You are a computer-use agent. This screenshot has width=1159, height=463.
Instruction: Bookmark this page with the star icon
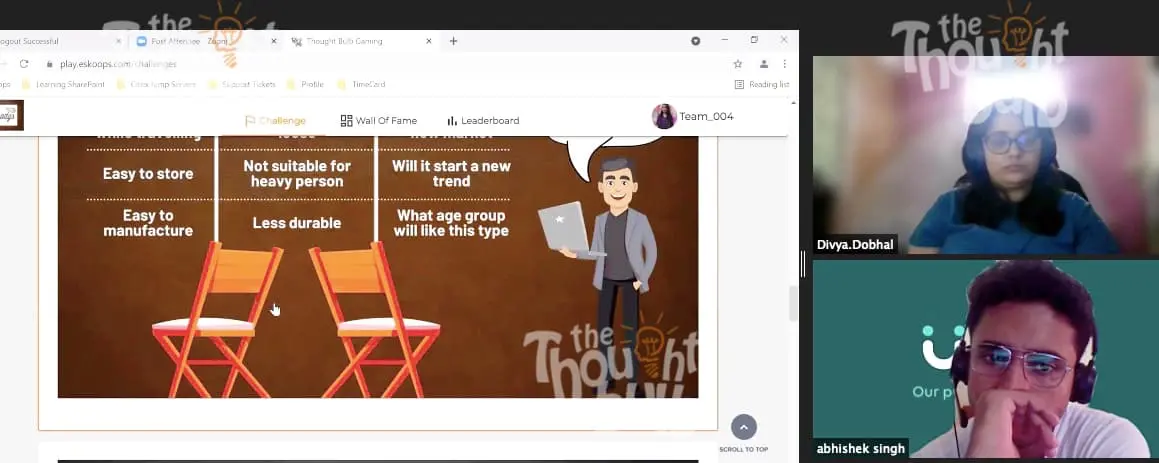click(738, 64)
